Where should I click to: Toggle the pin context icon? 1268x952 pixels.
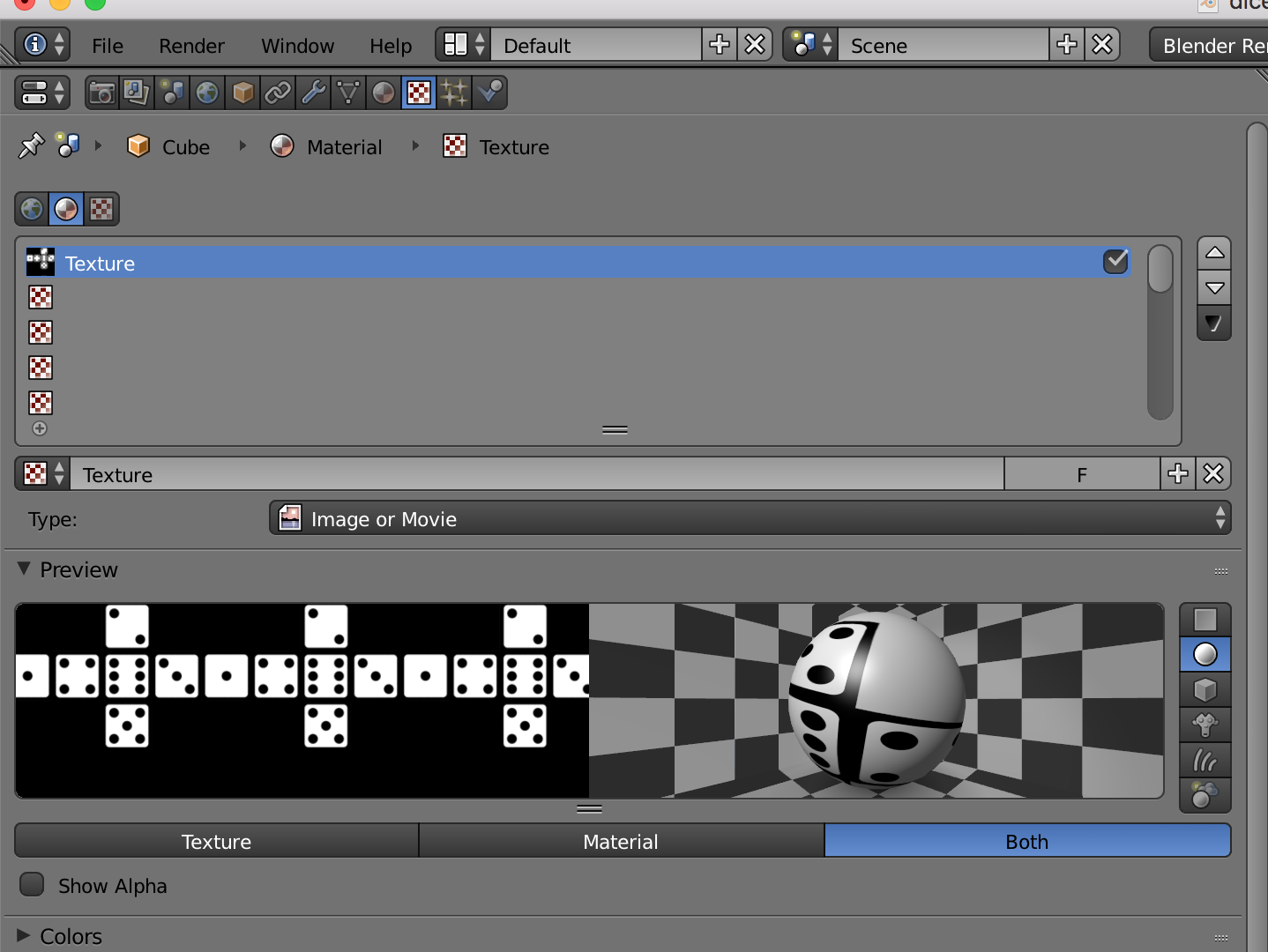click(x=31, y=145)
